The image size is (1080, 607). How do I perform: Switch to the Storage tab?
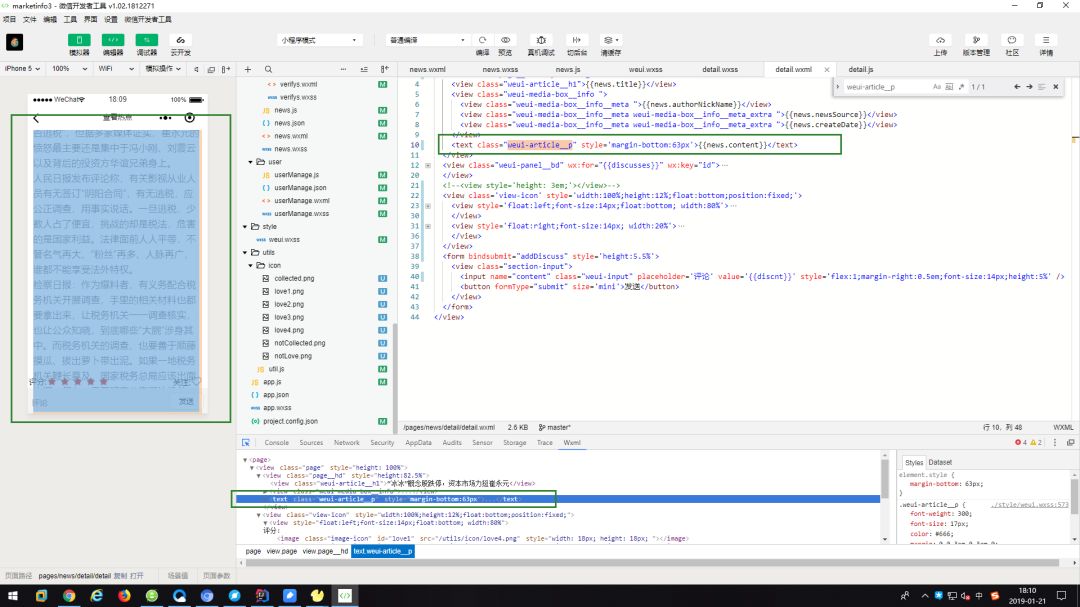point(515,442)
